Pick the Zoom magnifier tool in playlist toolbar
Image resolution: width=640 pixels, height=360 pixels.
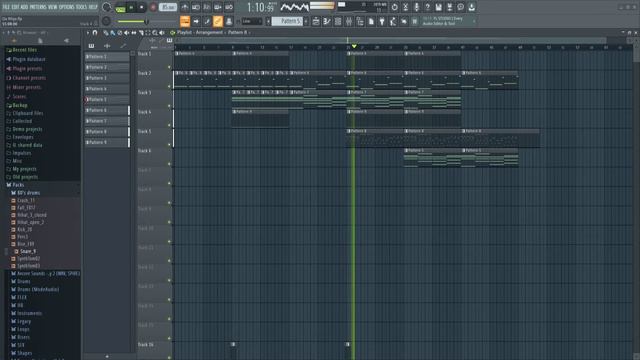pyautogui.click(x=155, y=33)
